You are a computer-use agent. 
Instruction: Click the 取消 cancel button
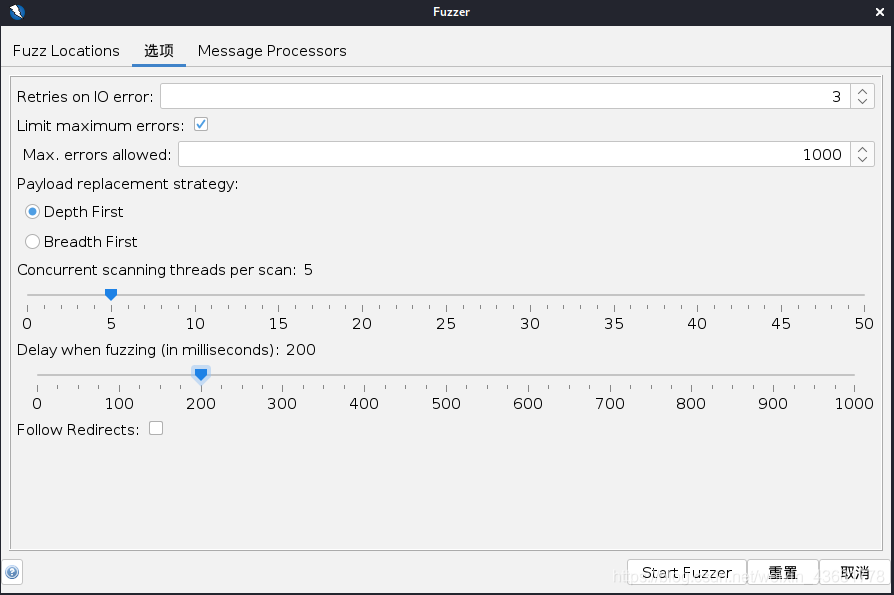point(855,572)
